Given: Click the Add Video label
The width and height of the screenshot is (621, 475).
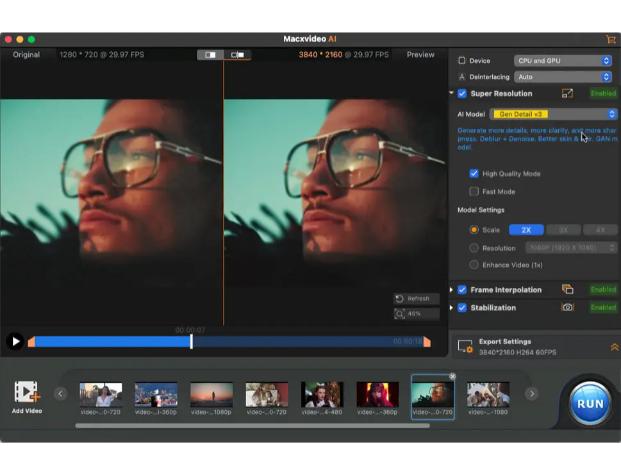Looking at the screenshot, I should 27,411.
